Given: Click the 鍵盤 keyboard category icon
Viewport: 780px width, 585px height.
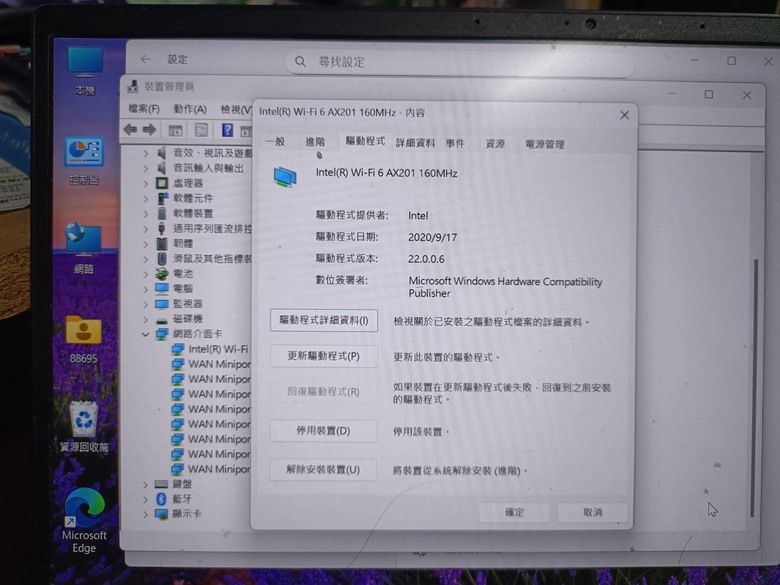Looking at the screenshot, I should [161, 484].
